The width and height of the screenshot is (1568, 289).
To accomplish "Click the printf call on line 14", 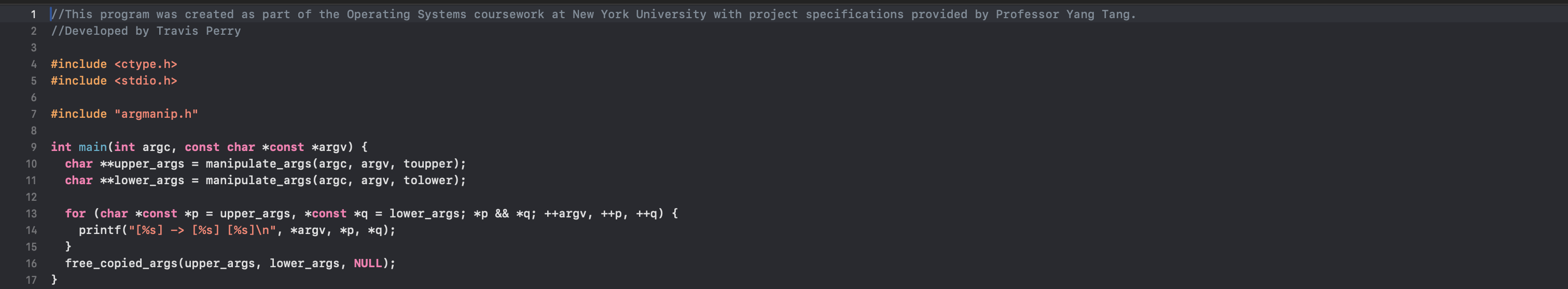I will point(100,230).
